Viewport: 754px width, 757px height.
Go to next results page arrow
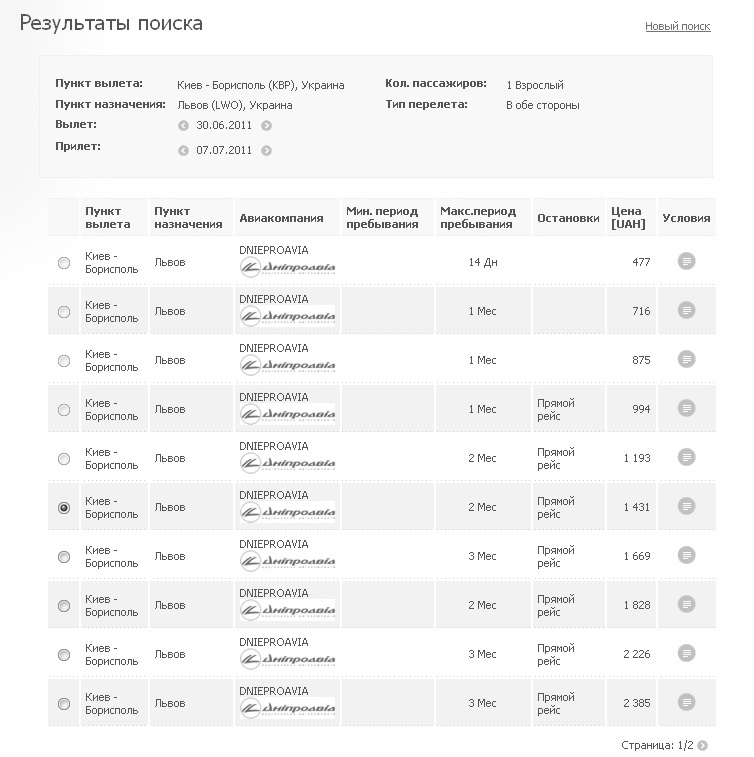click(703, 745)
